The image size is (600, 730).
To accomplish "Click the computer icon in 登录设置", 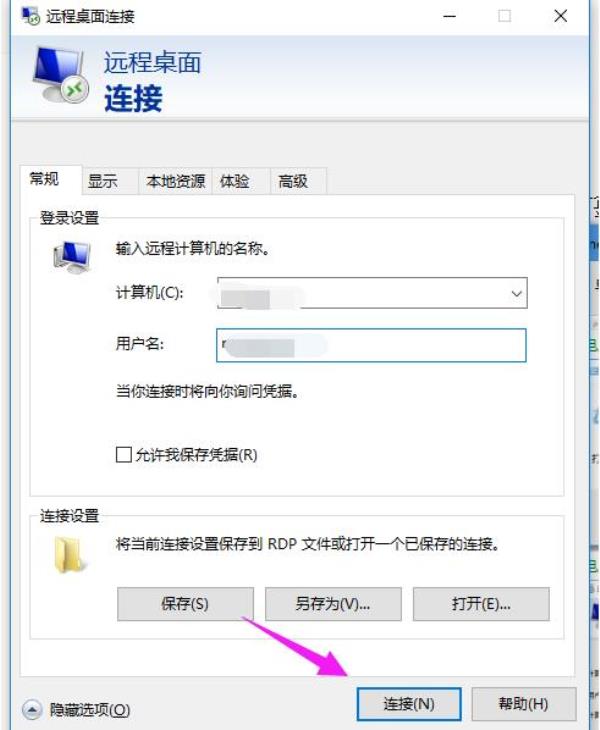I will click(72, 257).
